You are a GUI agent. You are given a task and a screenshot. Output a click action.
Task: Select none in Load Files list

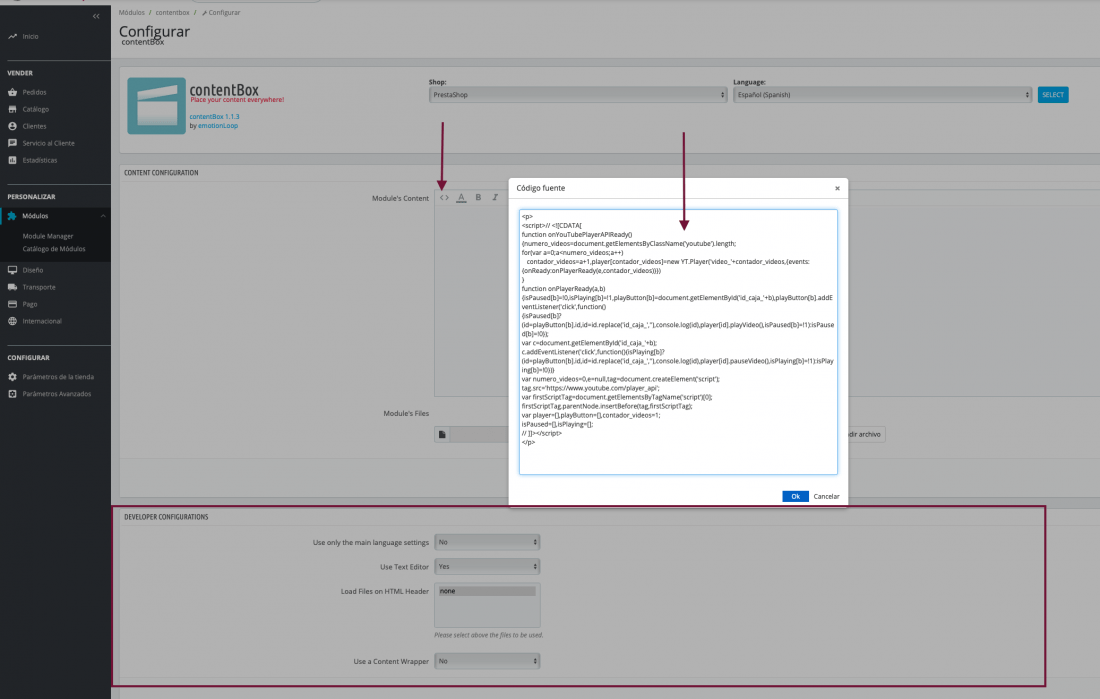487,591
